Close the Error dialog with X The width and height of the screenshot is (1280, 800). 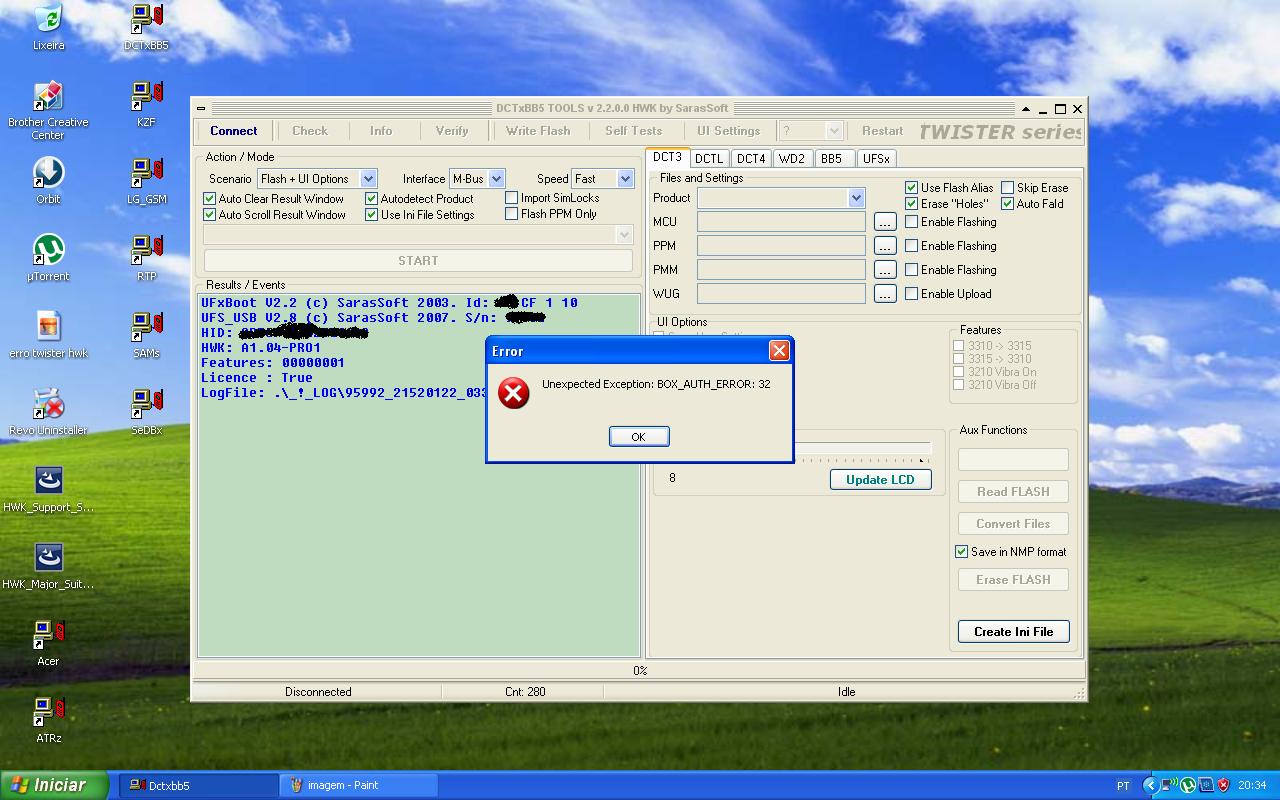(779, 350)
